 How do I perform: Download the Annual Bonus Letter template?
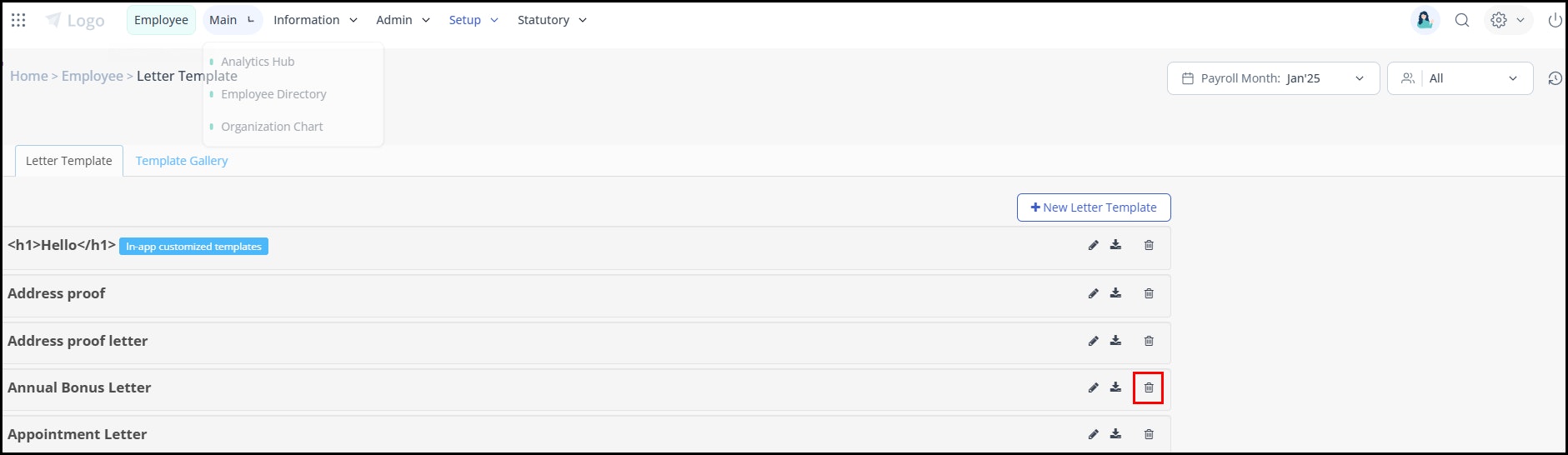tap(1115, 387)
